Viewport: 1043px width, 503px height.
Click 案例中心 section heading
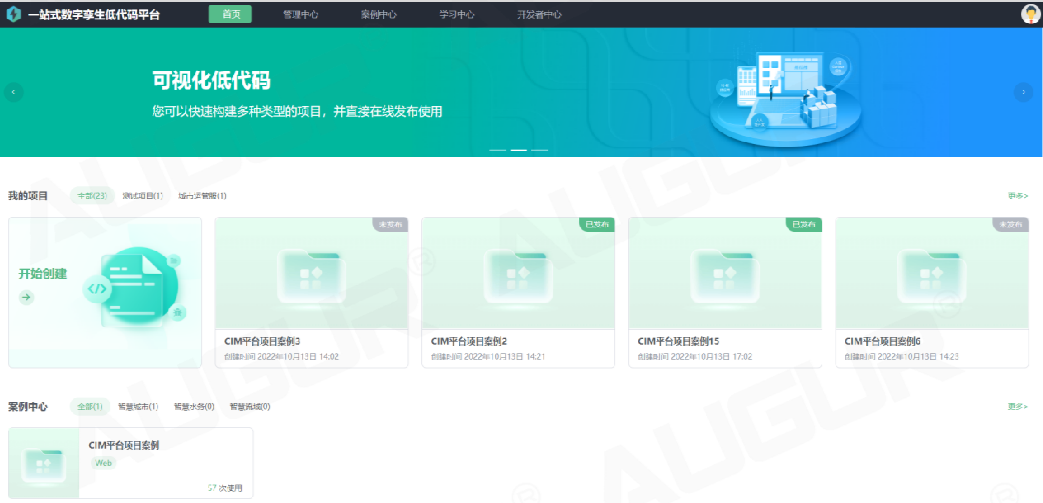point(28,406)
